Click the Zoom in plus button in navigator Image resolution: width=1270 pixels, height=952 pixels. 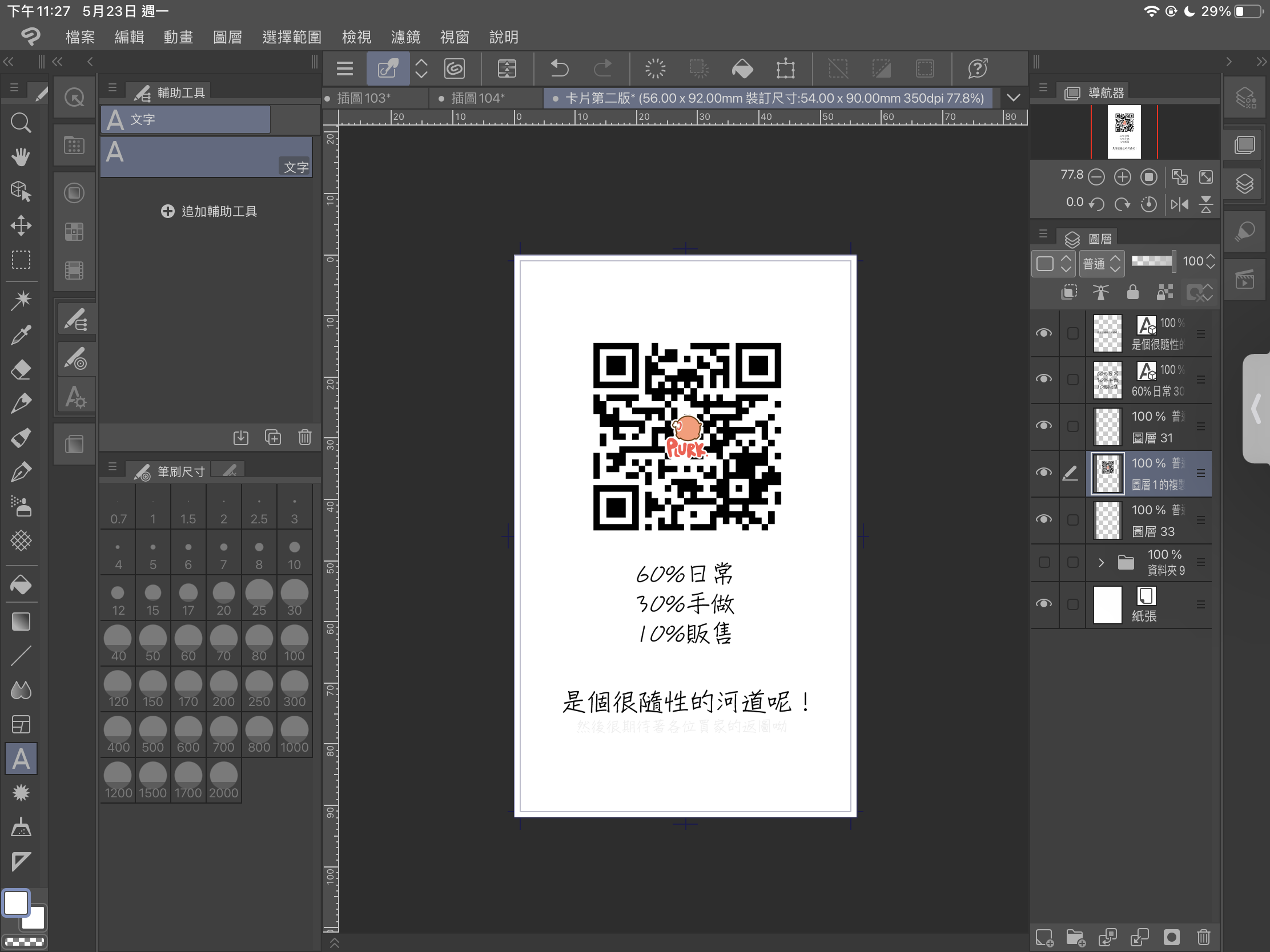(x=1123, y=177)
